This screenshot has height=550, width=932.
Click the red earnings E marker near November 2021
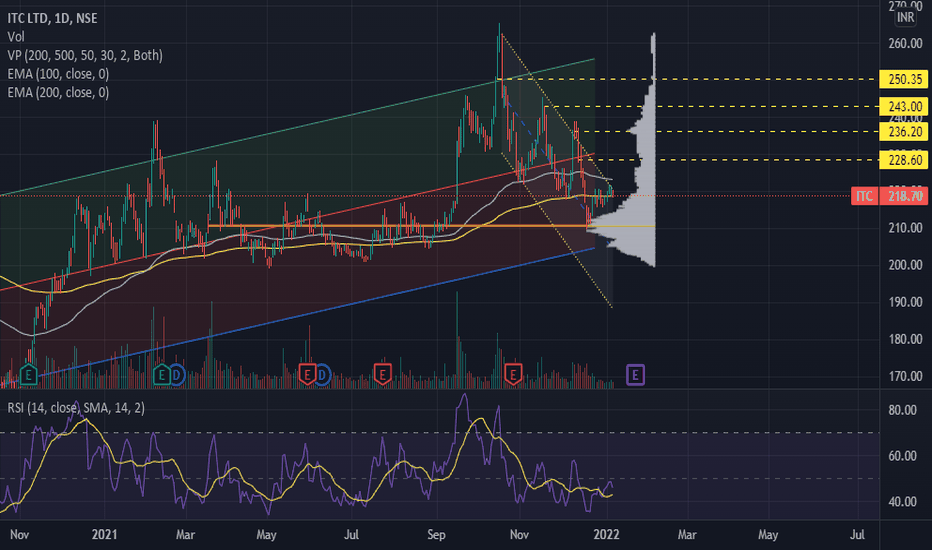513,375
